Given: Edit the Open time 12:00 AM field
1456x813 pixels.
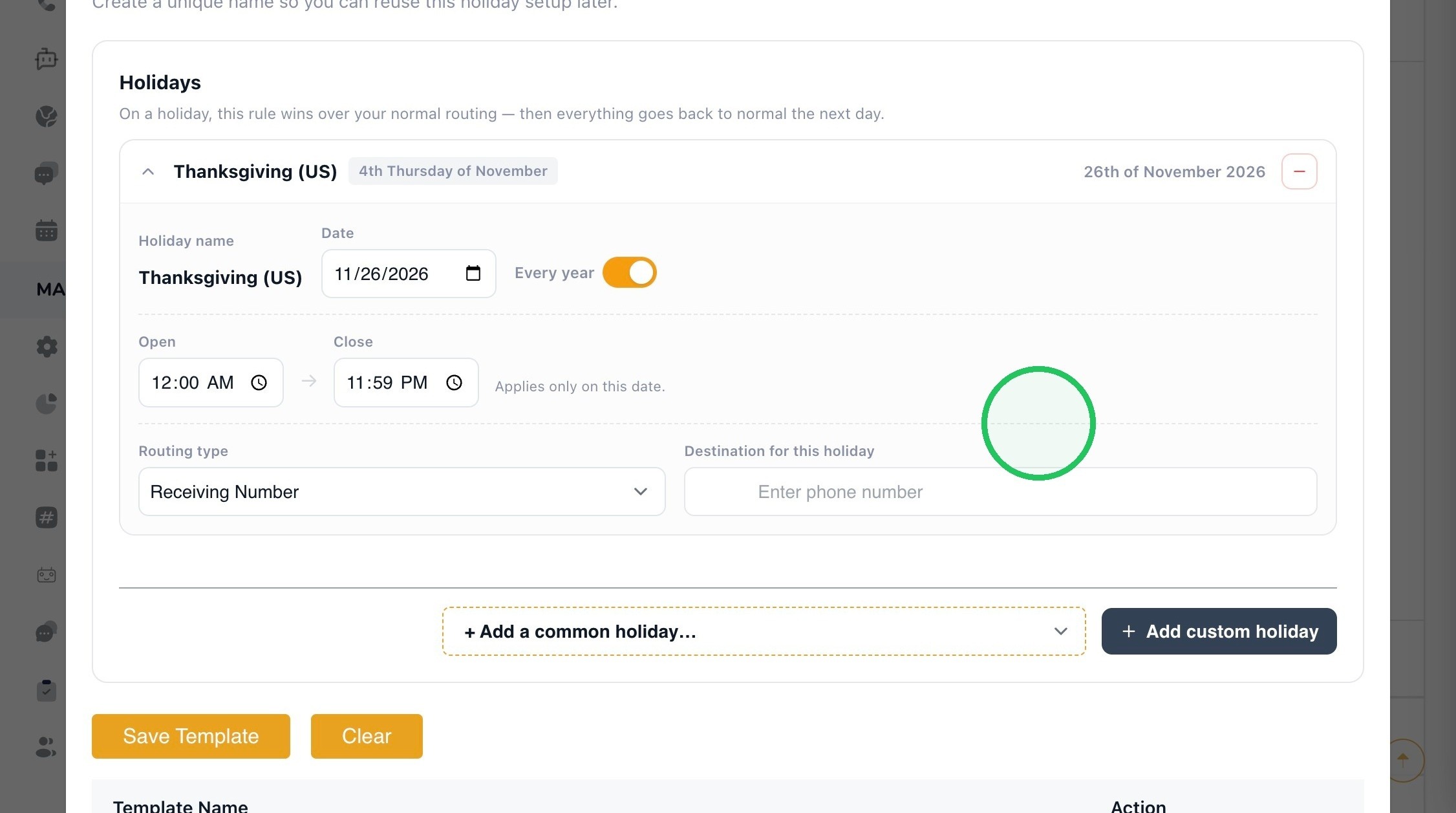Looking at the screenshot, I should pos(211,383).
